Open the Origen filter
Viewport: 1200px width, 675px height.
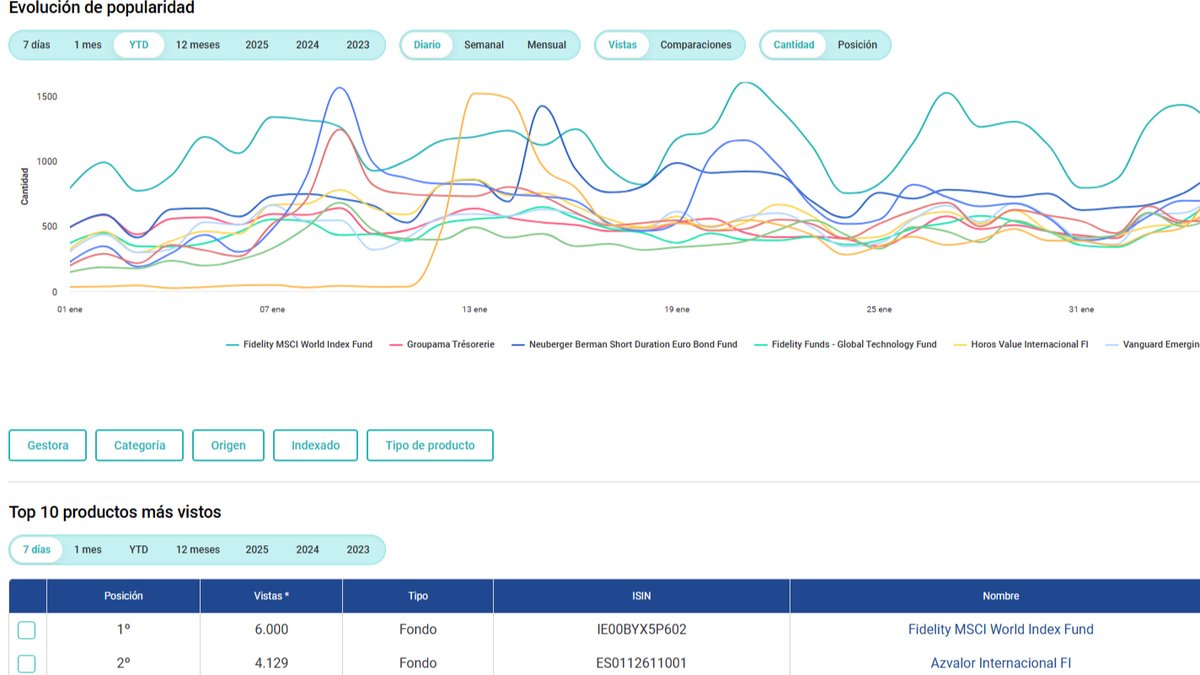pyautogui.click(x=228, y=445)
